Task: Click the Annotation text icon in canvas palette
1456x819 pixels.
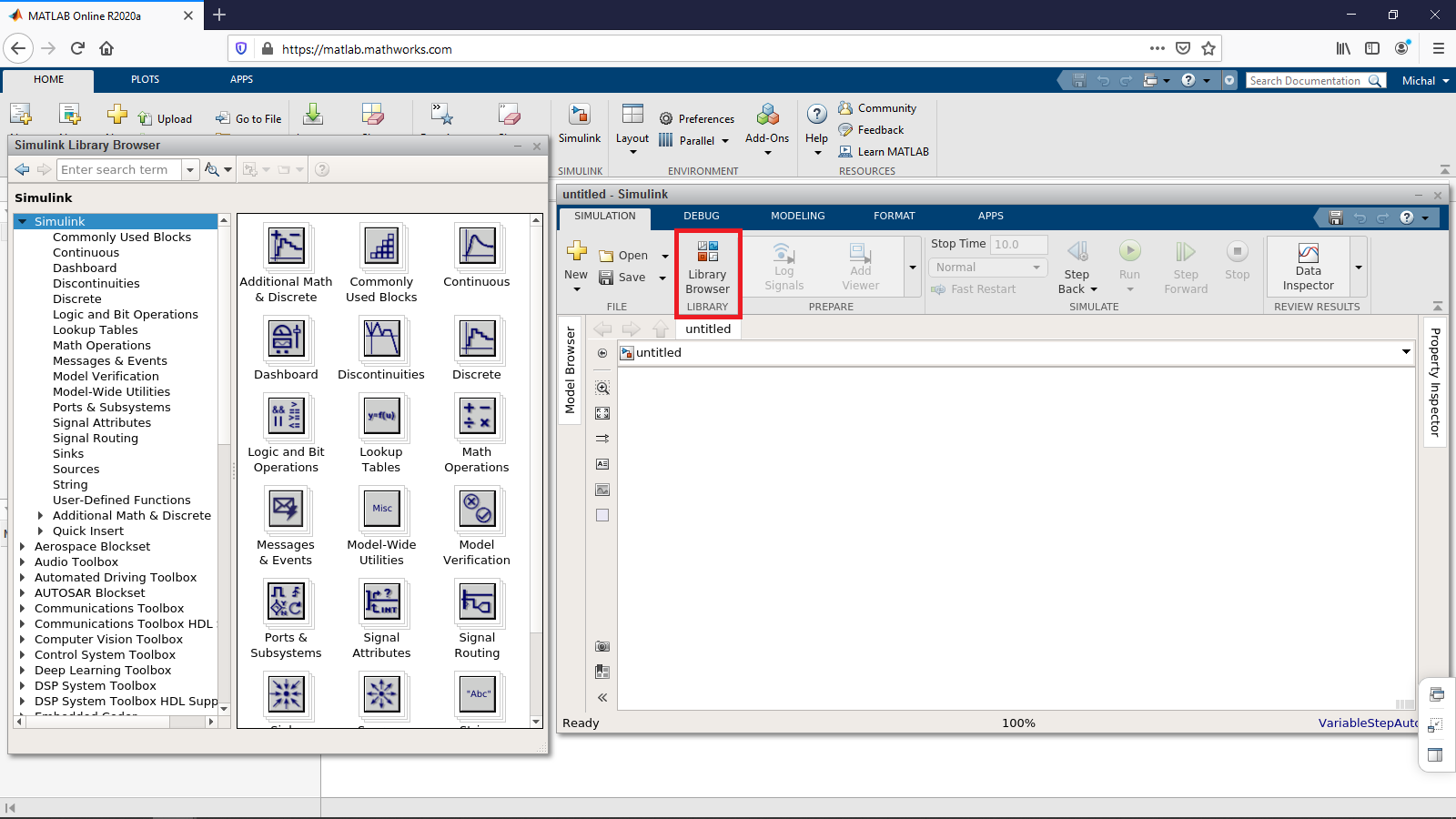Action: tap(602, 464)
